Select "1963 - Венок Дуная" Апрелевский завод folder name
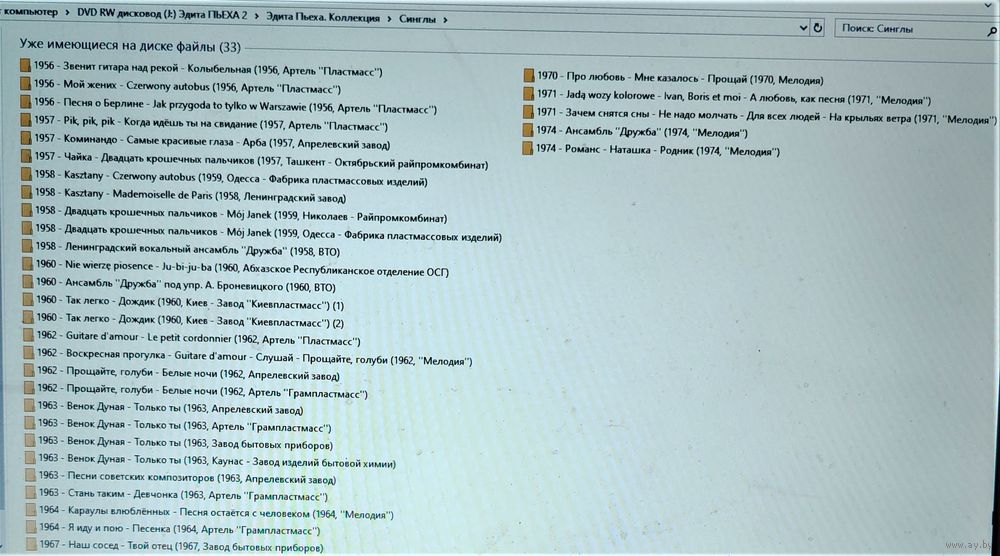The image size is (1000, 556). pyautogui.click(x=170, y=407)
